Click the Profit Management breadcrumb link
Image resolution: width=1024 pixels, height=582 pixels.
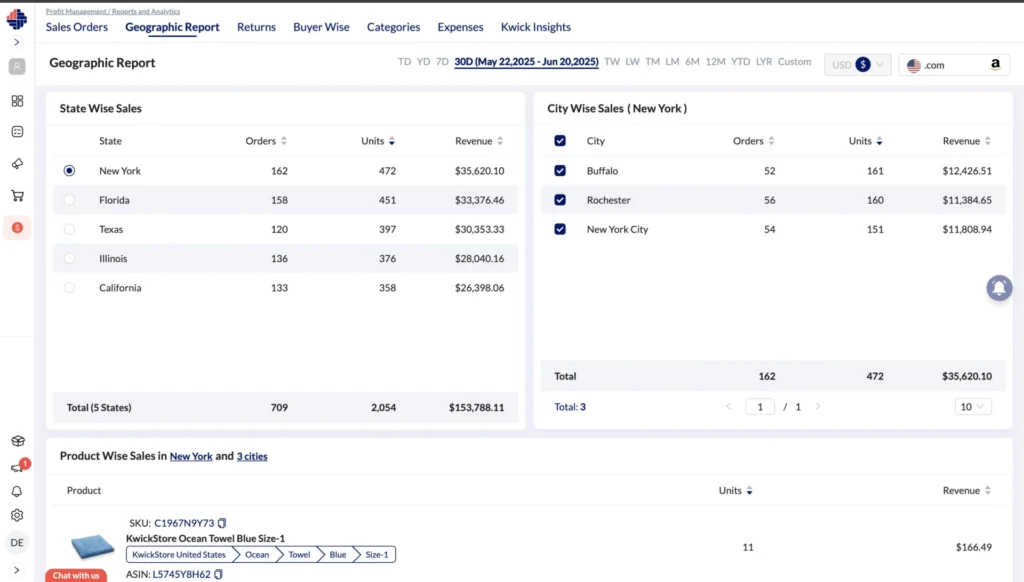click(x=76, y=11)
